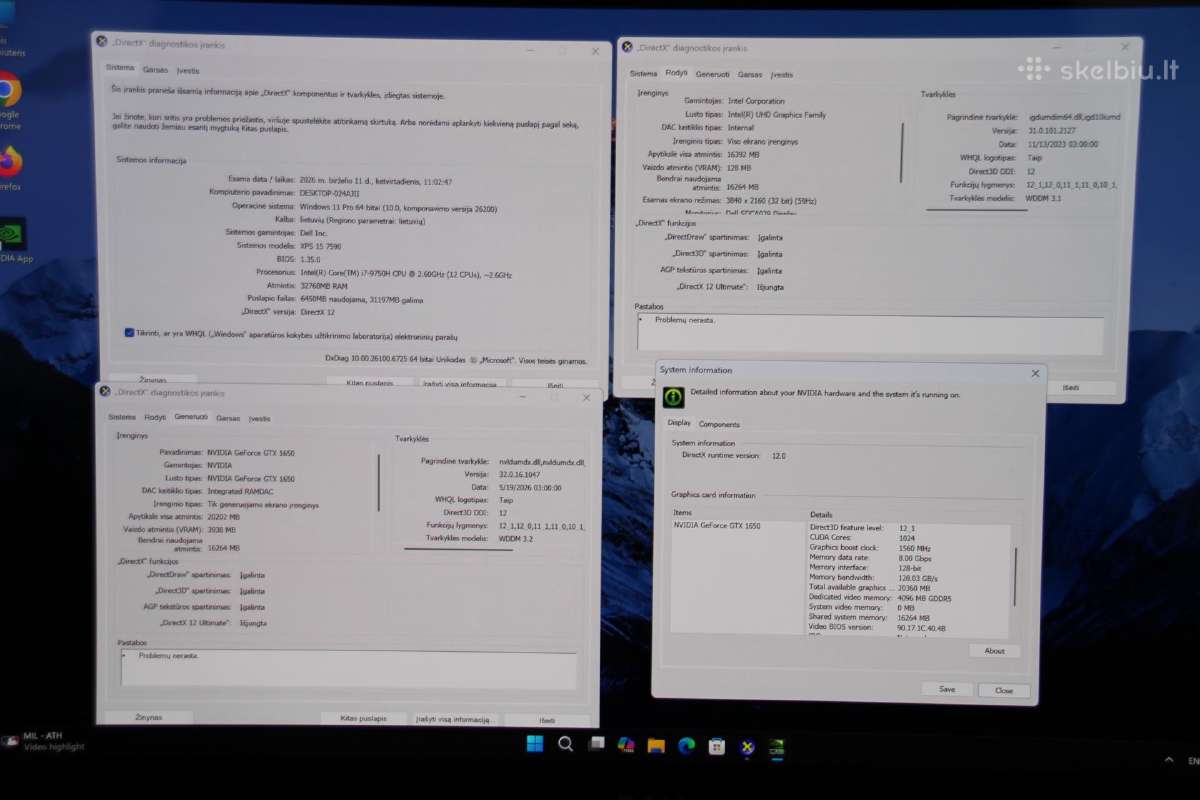The image size is (1200, 800).
Task: Click device info scrollbar in Intel DirectX window
Action: pyautogui.click(x=902, y=152)
